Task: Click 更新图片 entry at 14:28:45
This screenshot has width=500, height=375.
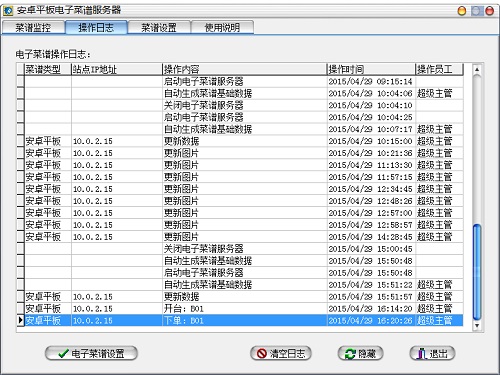Action: point(244,237)
